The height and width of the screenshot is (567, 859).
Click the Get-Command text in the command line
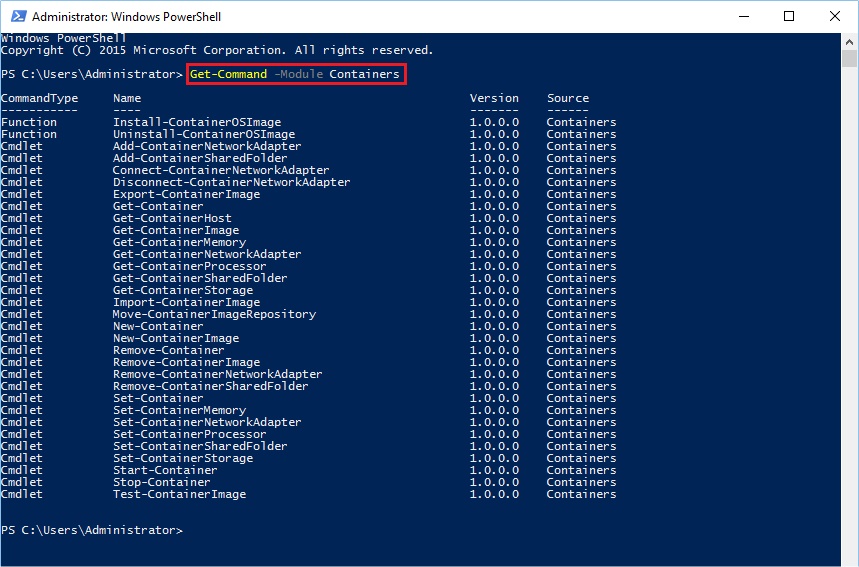pos(228,74)
